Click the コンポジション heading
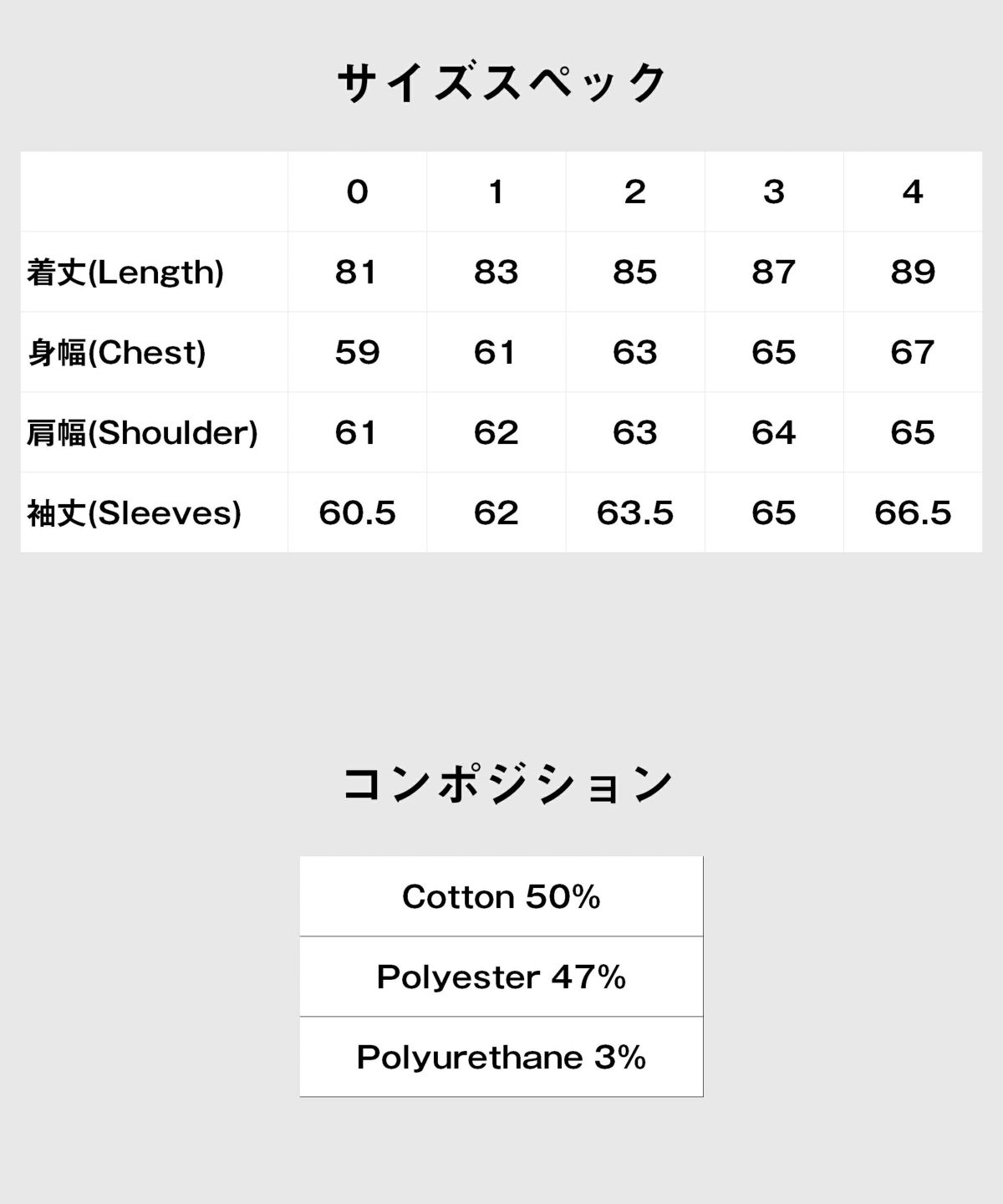 [x=507, y=784]
